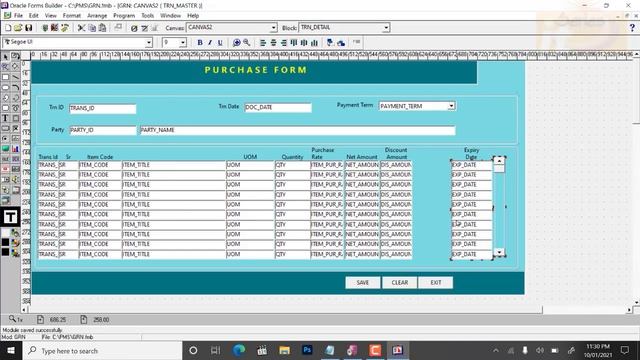Open the Edit menu
Screen dimensions: 640x360
pos(33,16)
